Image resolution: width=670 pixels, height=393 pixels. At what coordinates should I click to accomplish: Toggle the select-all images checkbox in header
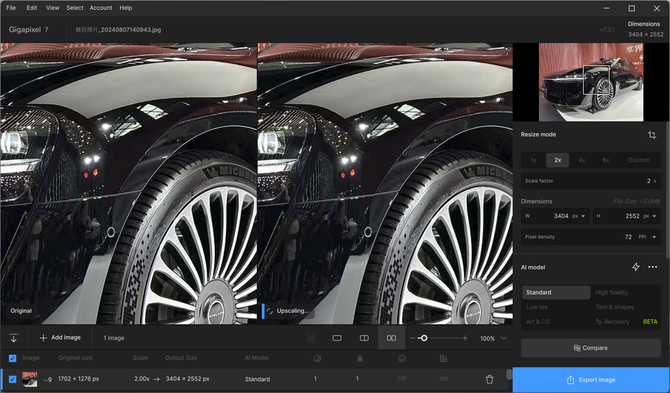tap(12, 358)
